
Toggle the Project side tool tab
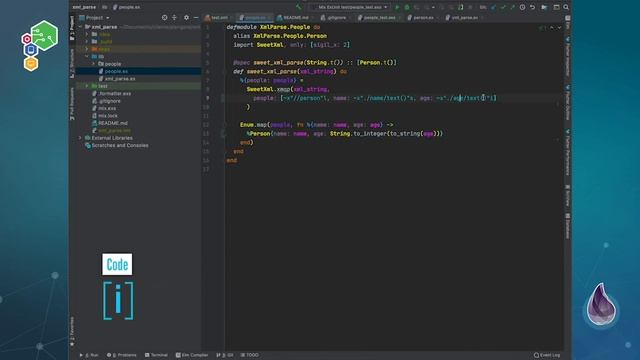72,28
